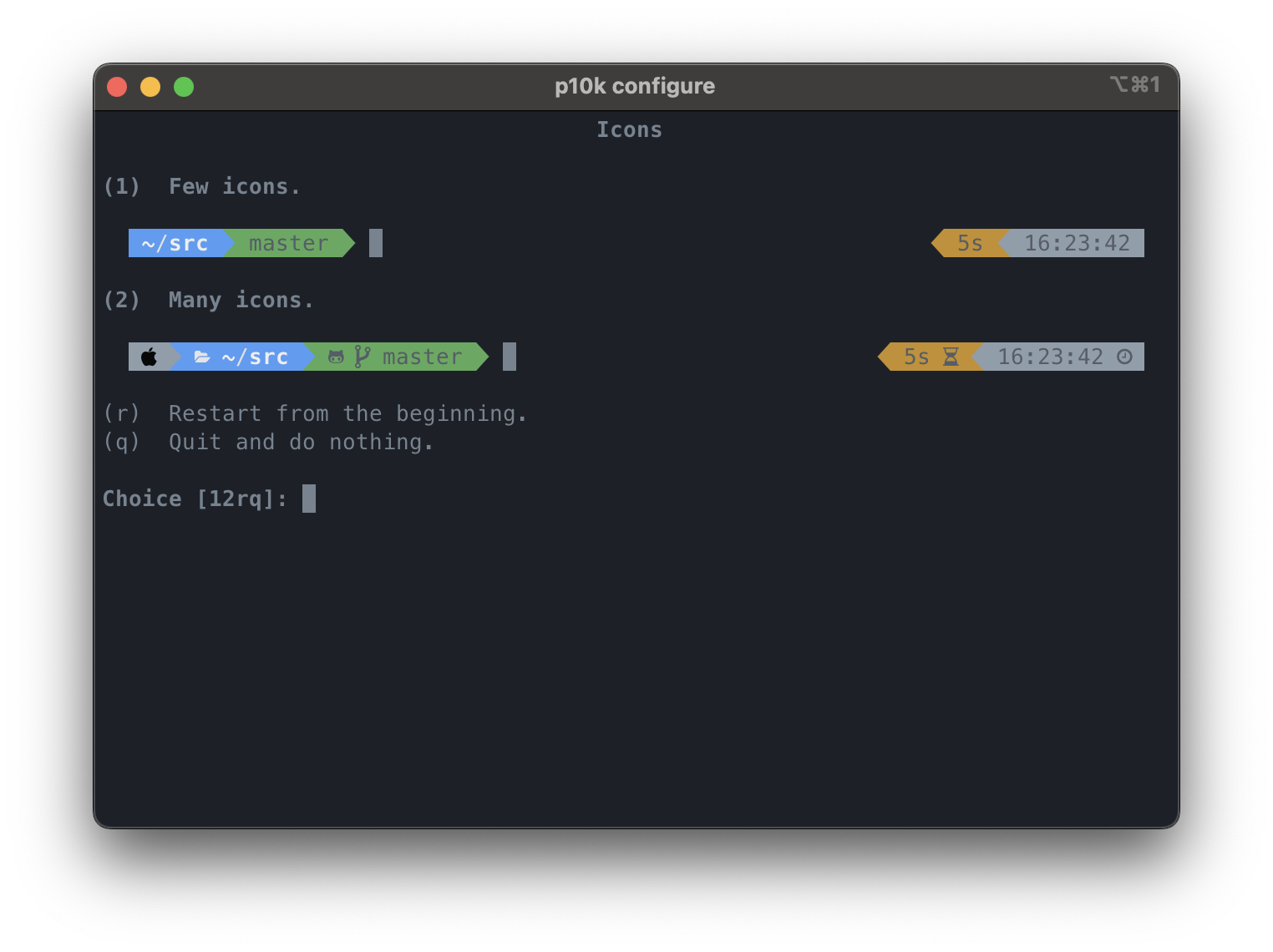Click the master text in the Many icons prompt

pos(422,357)
